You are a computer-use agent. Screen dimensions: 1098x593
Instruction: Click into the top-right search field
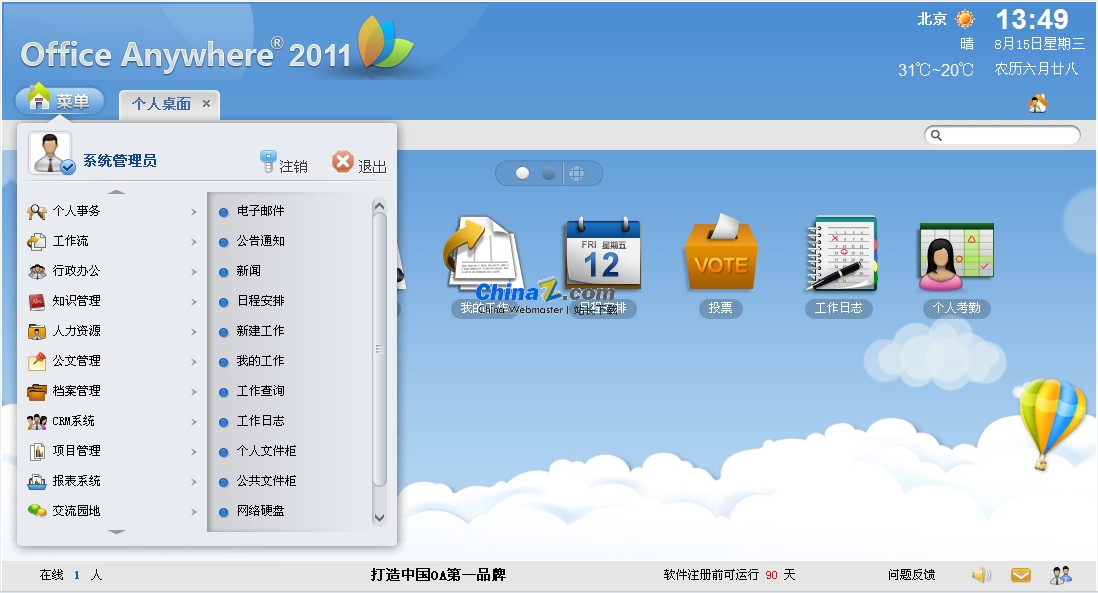point(1002,135)
